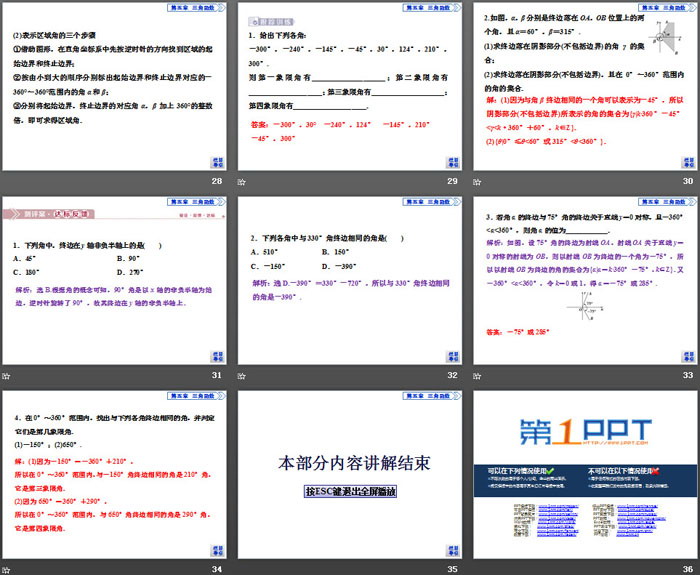This screenshot has height=575, width=700.
Task: Click the 栏目导引 icon on slide 31
Action: point(217,357)
